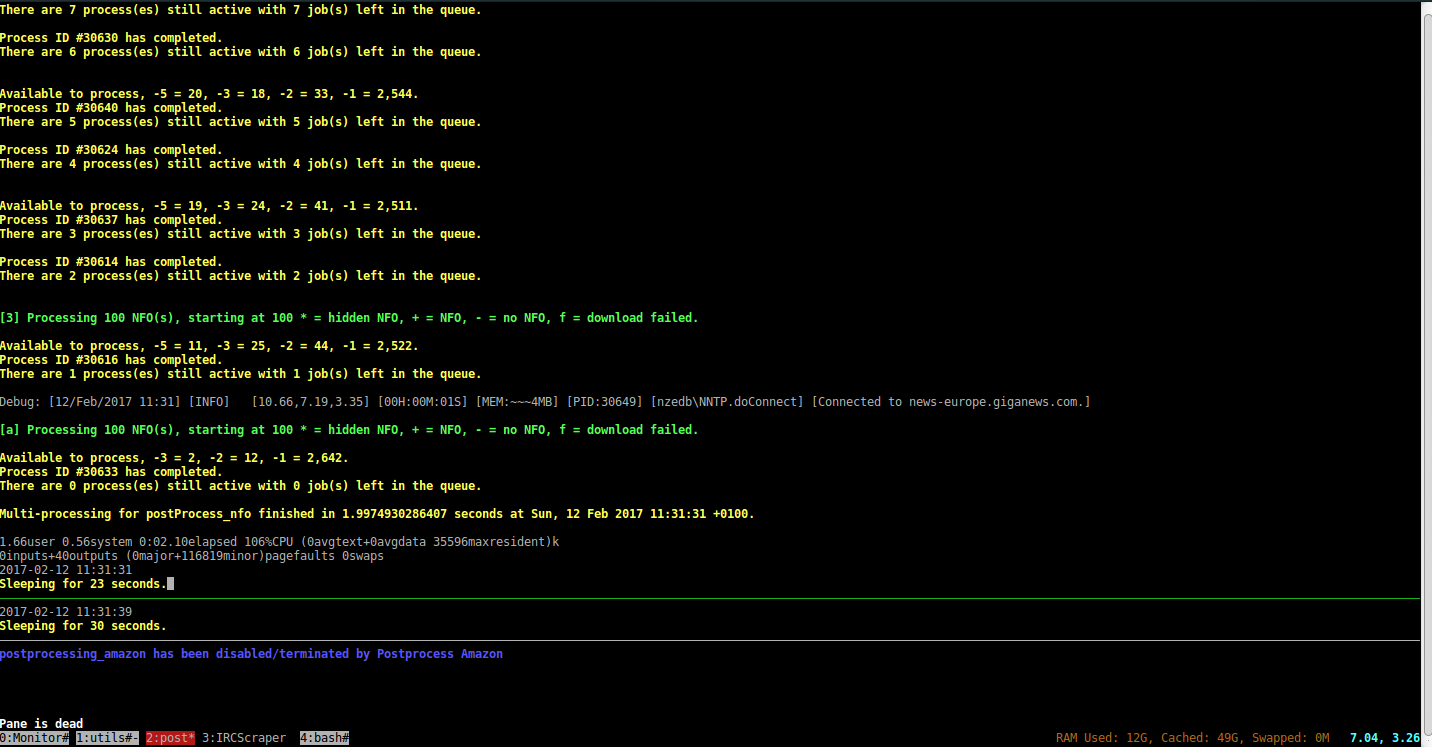Screen dimensions: 1432x747
Task: Click the timestamp '2017-02-12 11:31:31'
Action: click(66, 570)
